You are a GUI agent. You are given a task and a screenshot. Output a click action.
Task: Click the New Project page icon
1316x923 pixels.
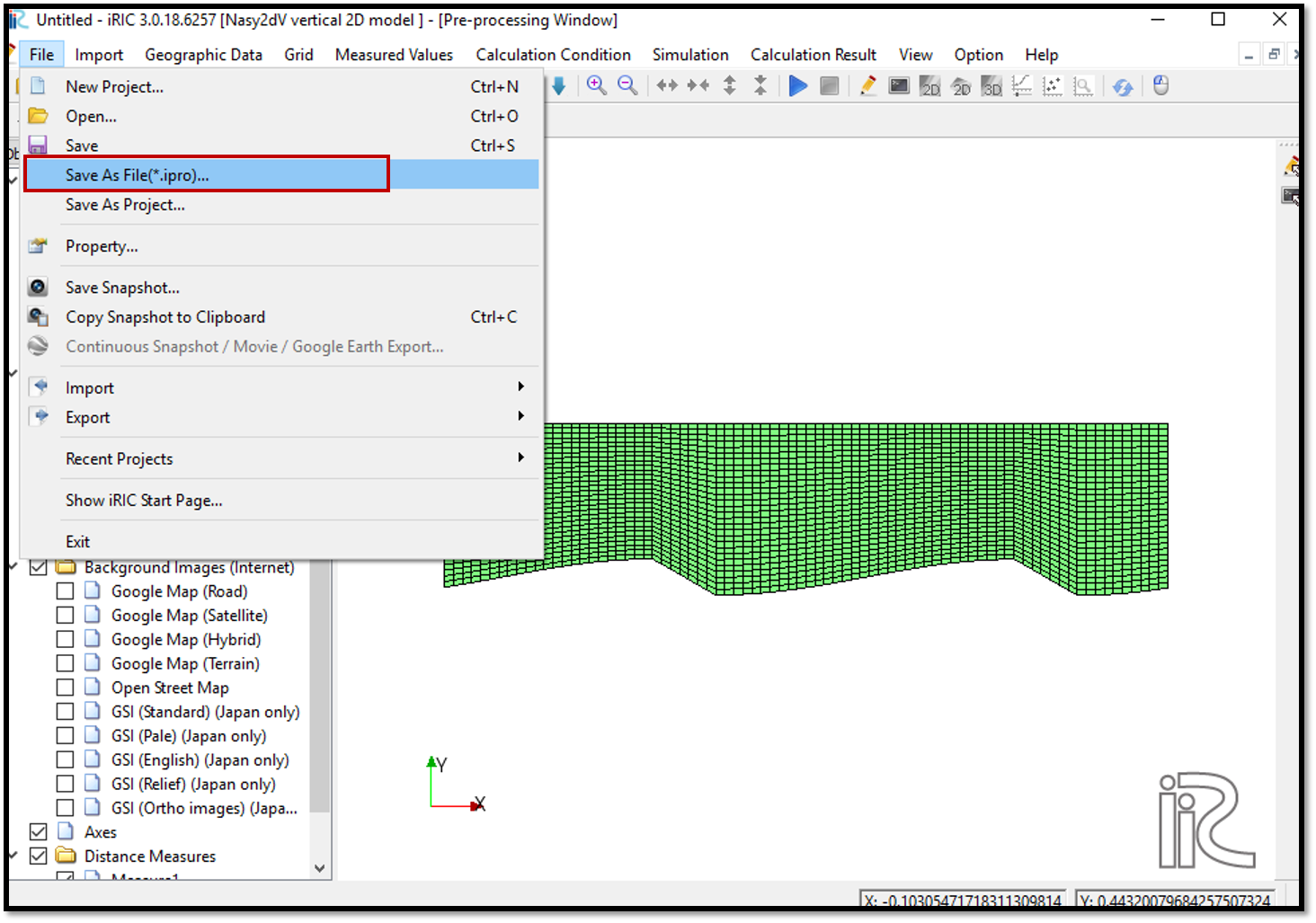38,86
